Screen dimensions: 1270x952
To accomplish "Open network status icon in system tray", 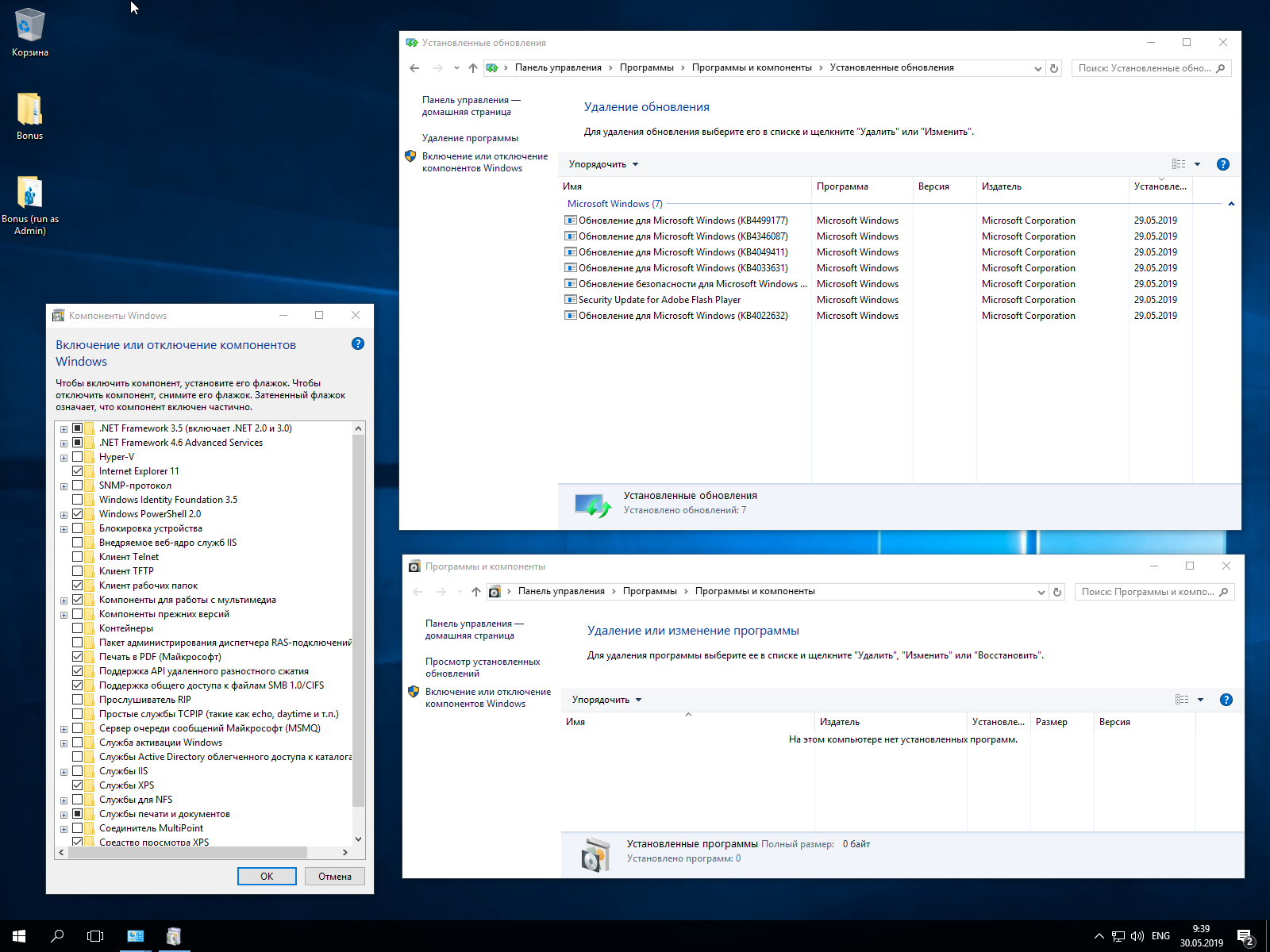I will (1118, 936).
